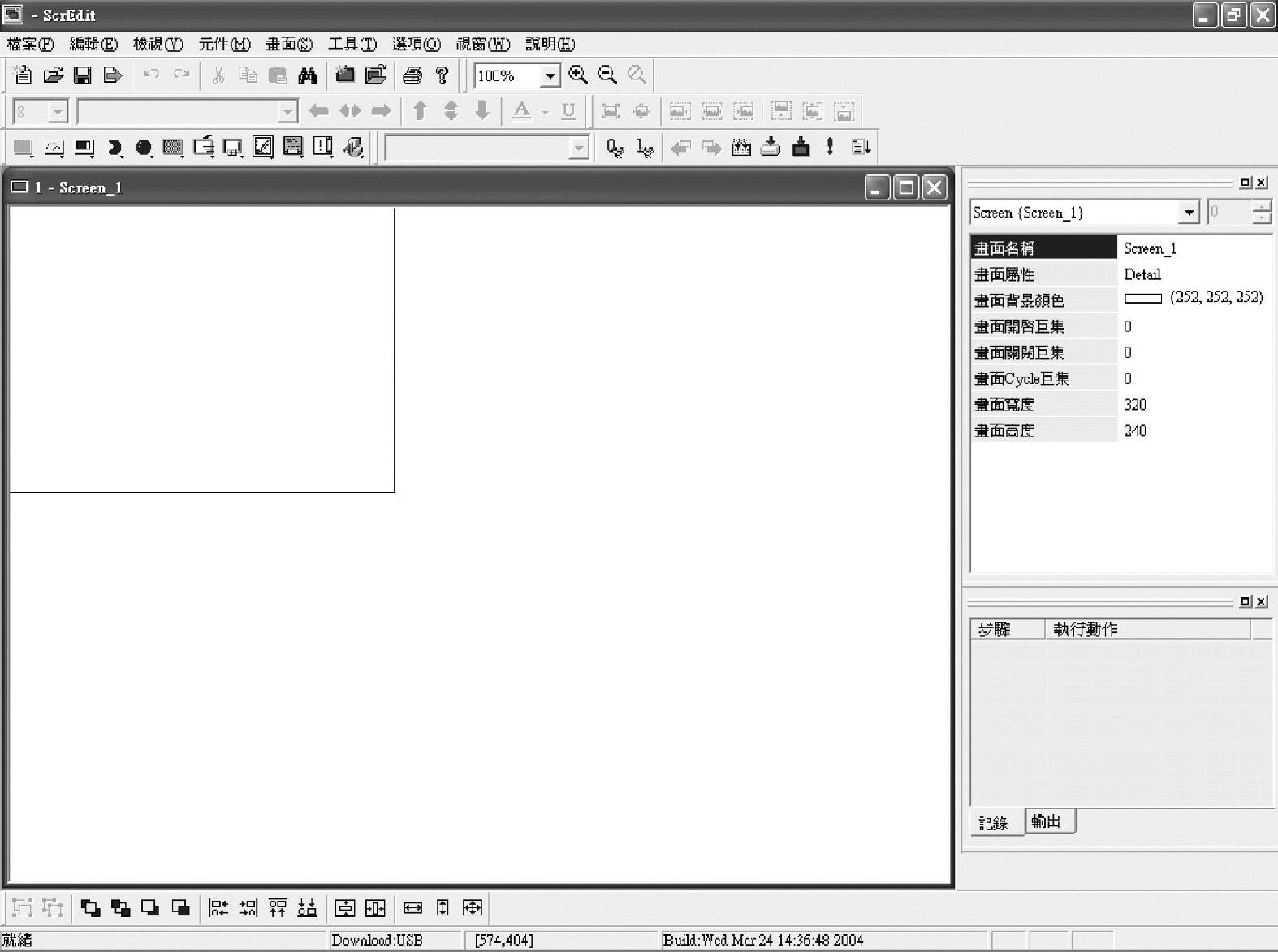Close the output panel with its x button
This screenshot has width=1278, height=952.
(1262, 601)
